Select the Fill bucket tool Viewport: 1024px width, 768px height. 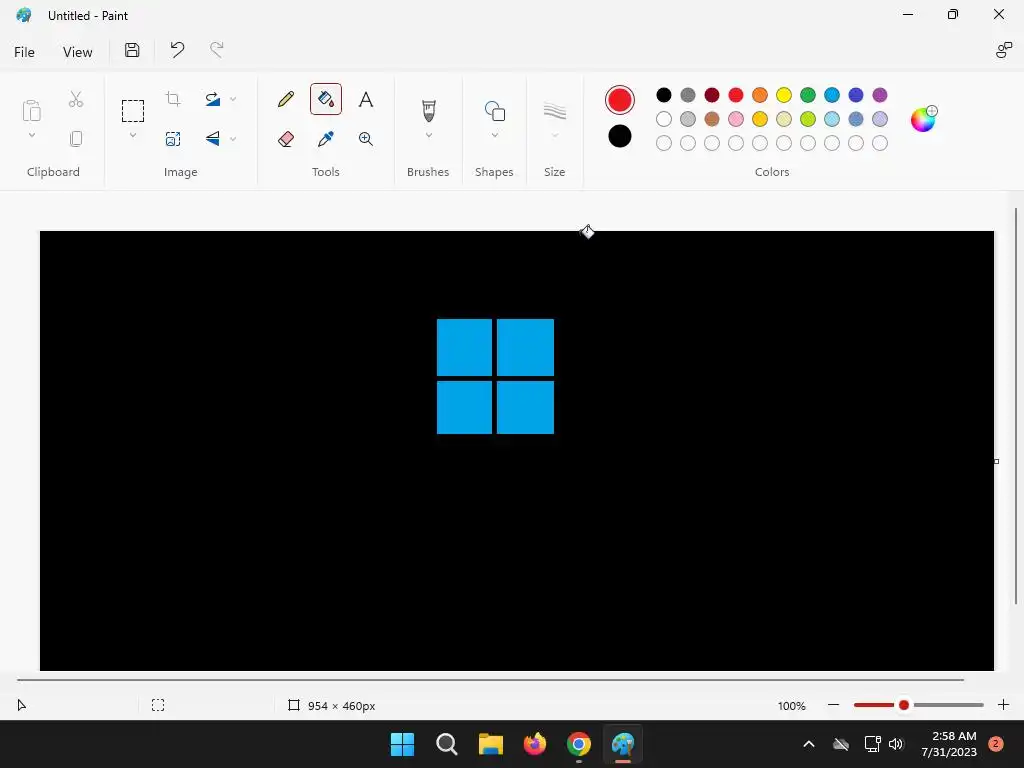coord(326,99)
